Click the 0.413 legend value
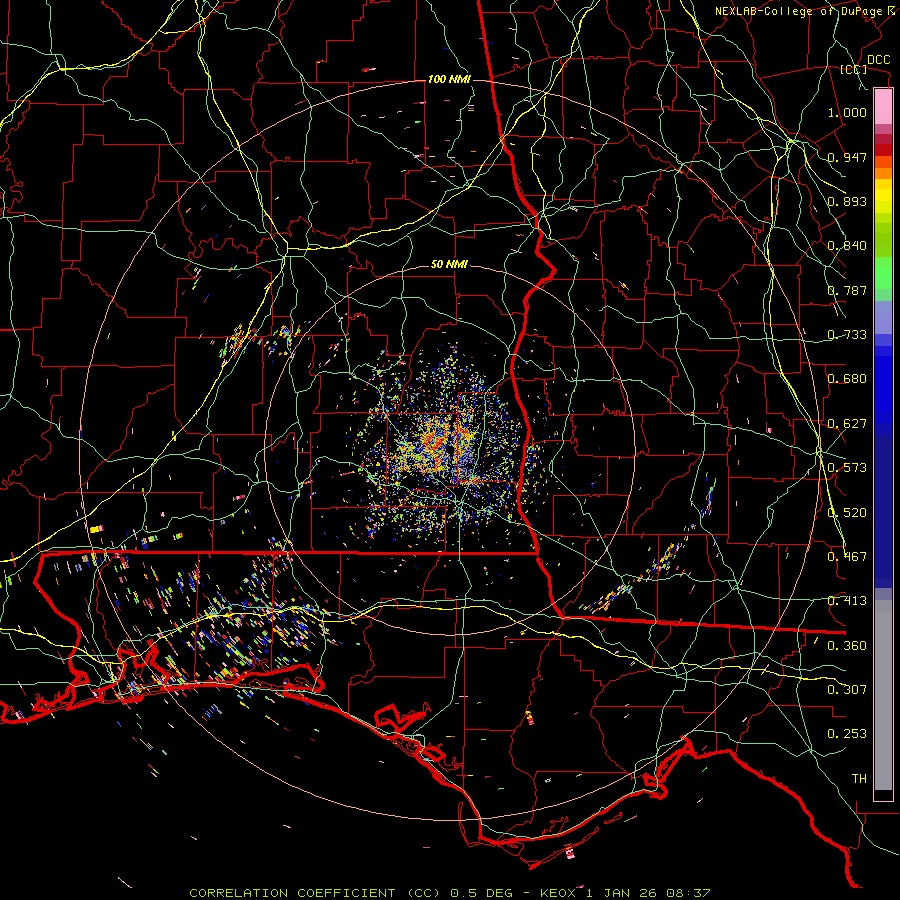The width and height of the screenshot is (900, 900). click(847, 601)
